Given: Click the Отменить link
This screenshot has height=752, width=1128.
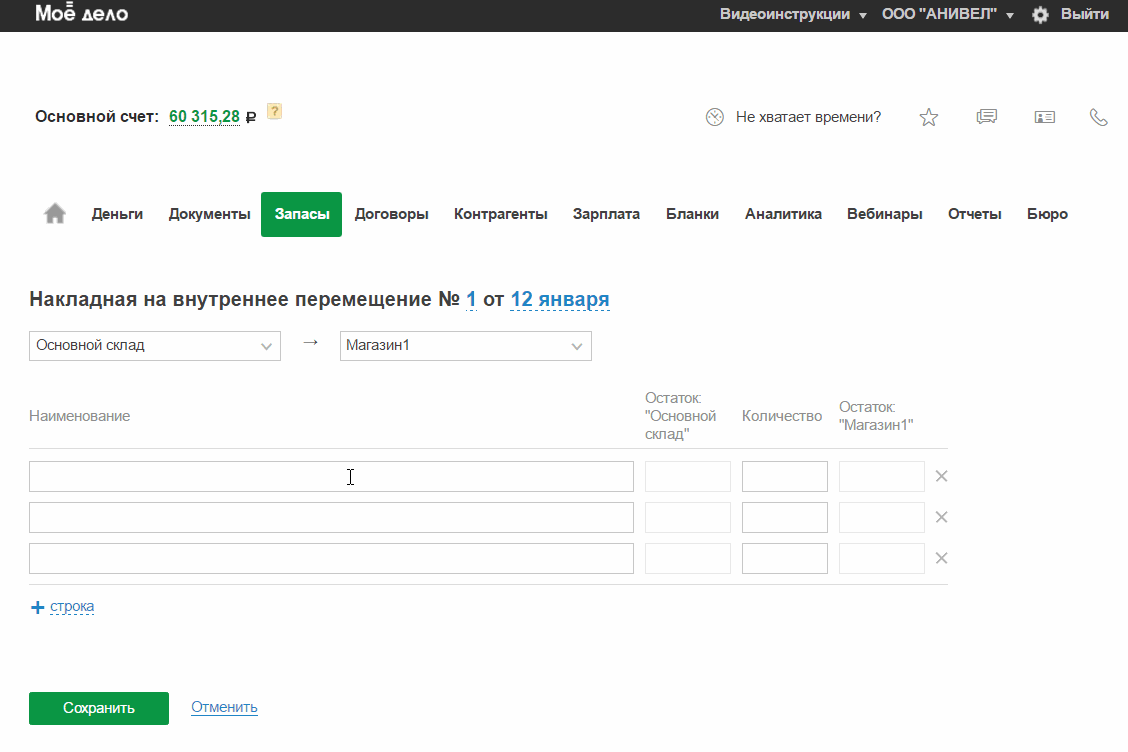Looking at the screenshot, I should tap(224, 707).
